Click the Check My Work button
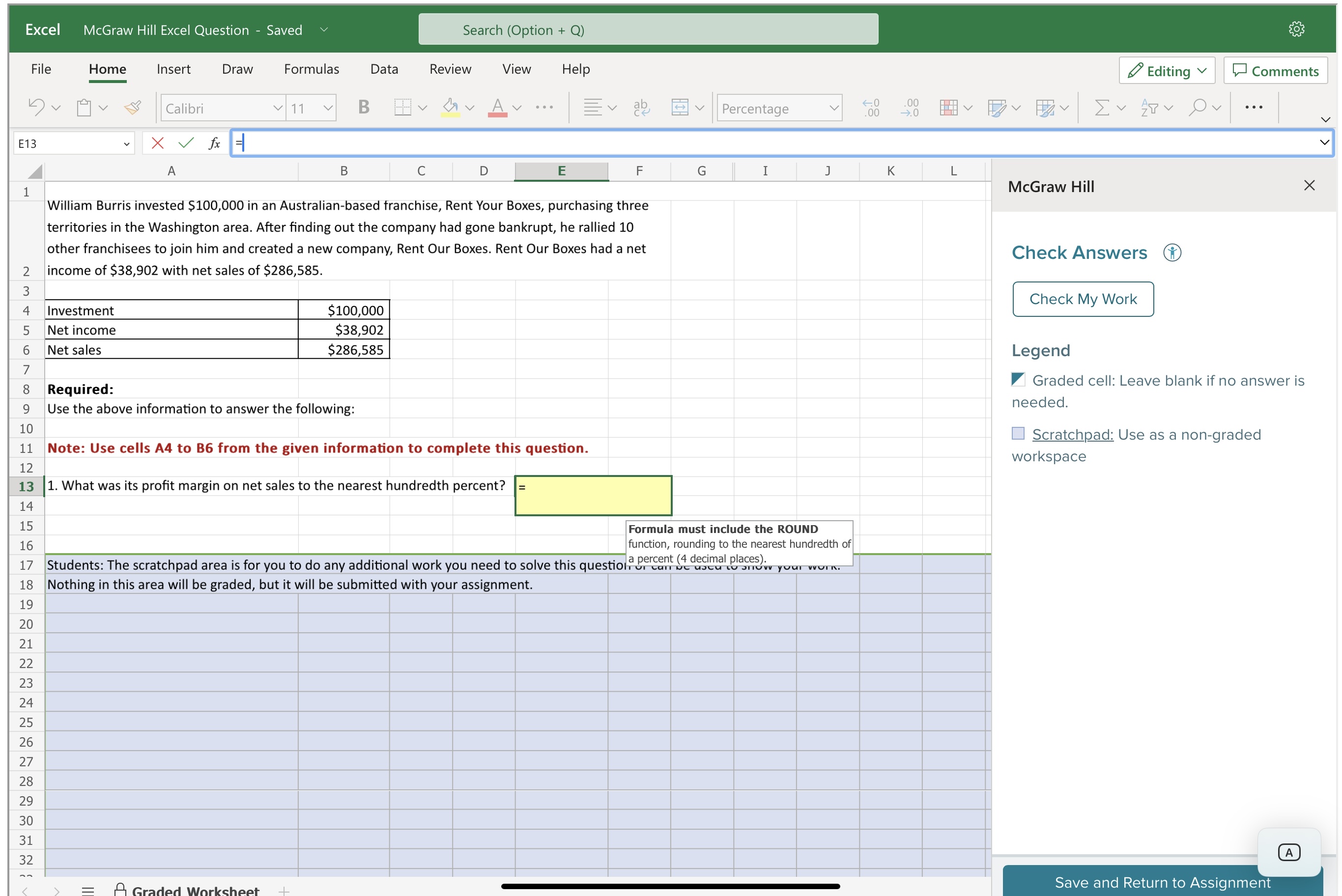This screenshot has height=896, width=1342. 1083,298
